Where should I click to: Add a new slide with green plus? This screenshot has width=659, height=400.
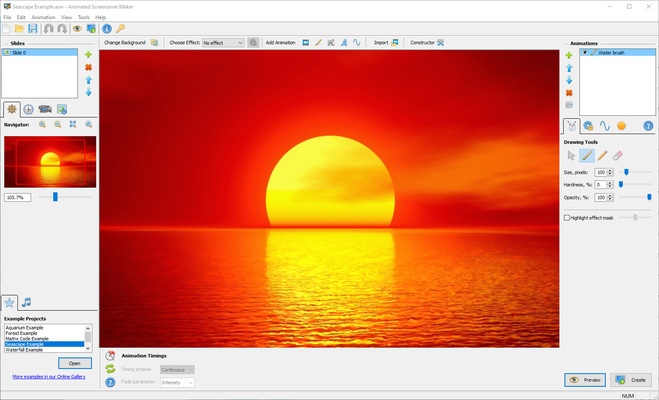point(88,55)
